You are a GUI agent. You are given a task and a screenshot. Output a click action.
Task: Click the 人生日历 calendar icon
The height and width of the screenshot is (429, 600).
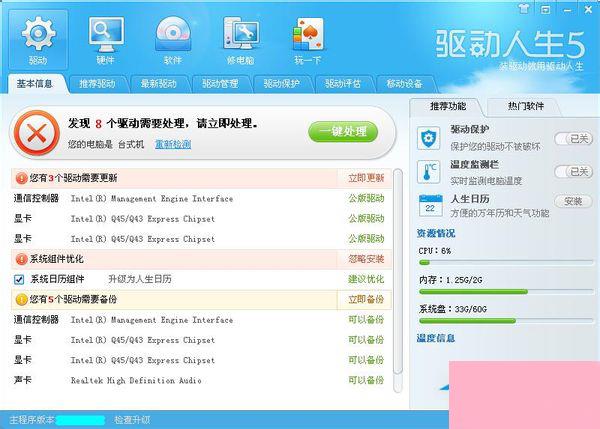tap(430, 206)
